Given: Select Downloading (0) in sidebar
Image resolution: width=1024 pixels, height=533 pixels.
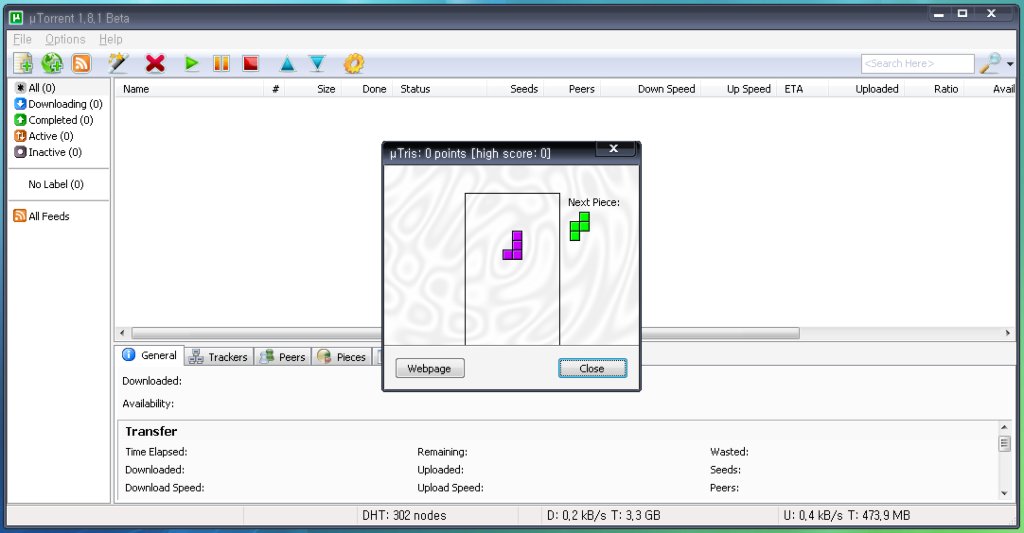Looking at the screenshot, I should coord(58,104).
